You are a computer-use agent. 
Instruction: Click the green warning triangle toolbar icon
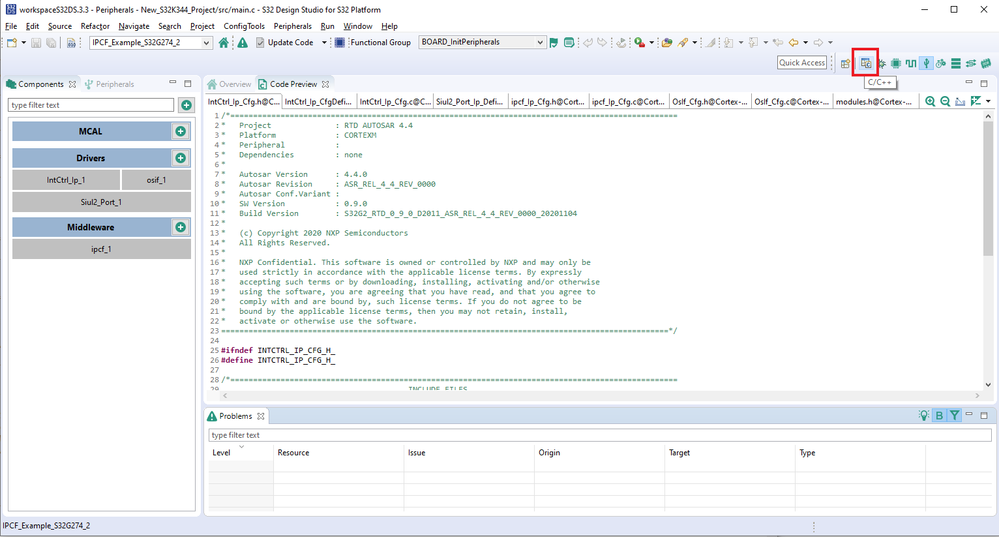pyautogui.click(x=243, y=43)
